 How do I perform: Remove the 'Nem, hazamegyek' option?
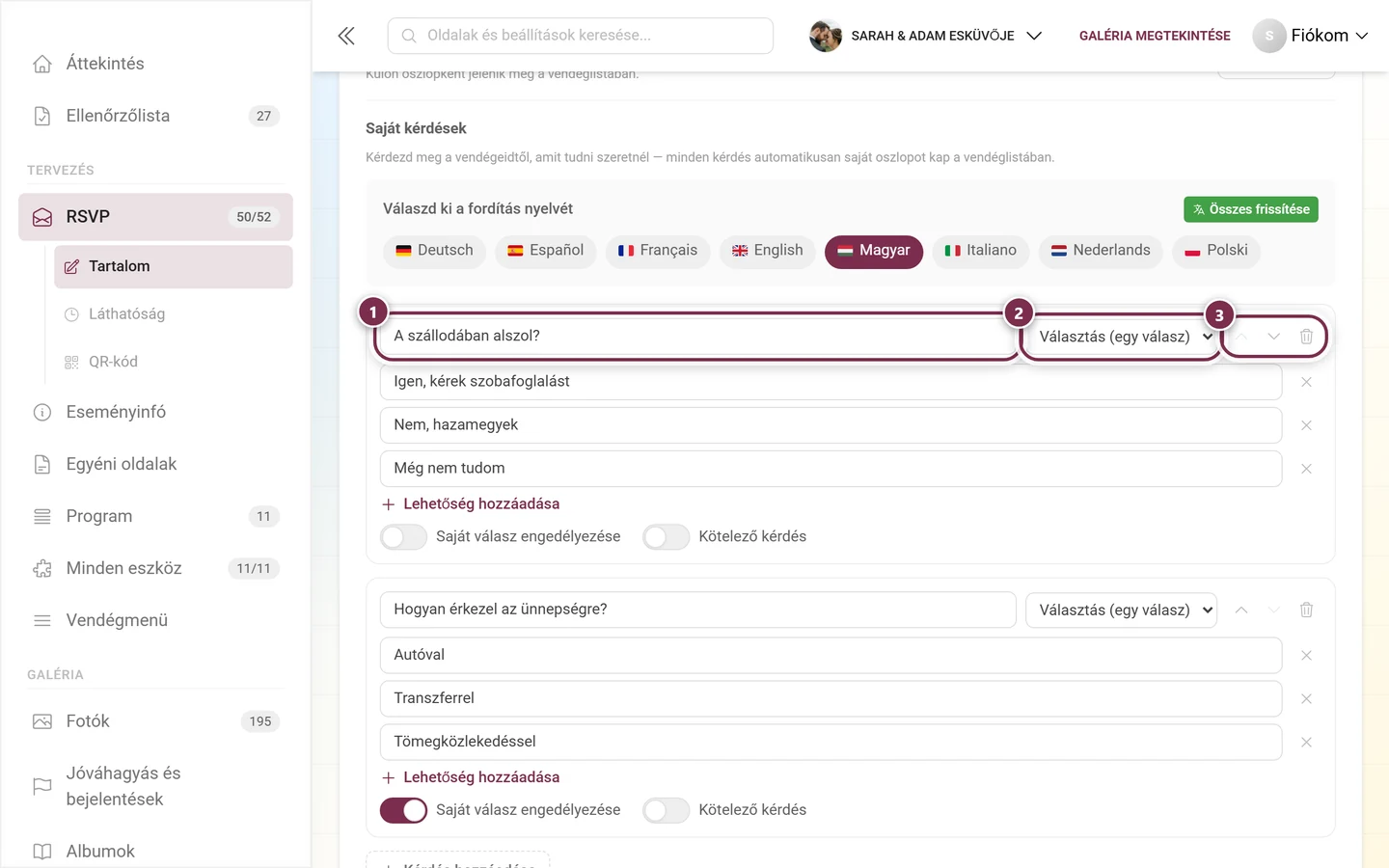click(x=1306, y=425)
